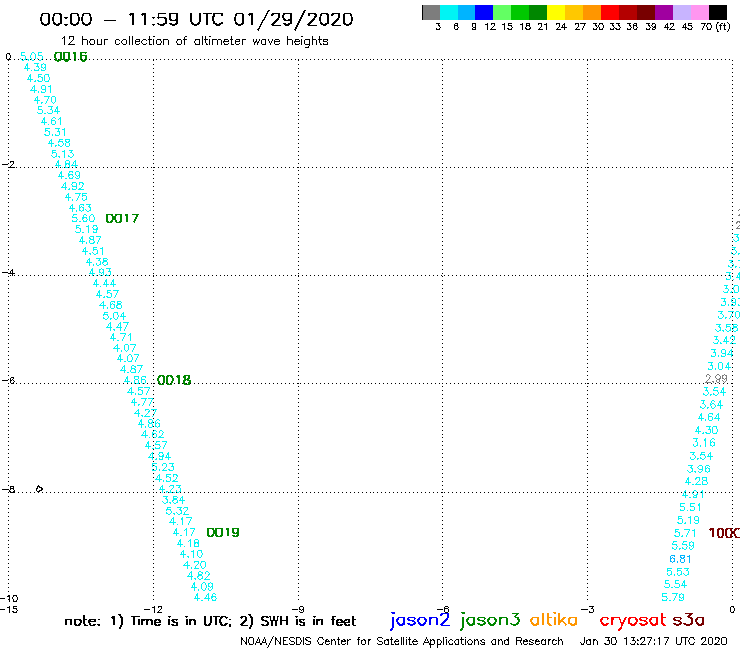Image resolution: width=740 pixels, height=650 pixels.
Task: Click the wave height value 4.75
Action: (x=76, y=197)
